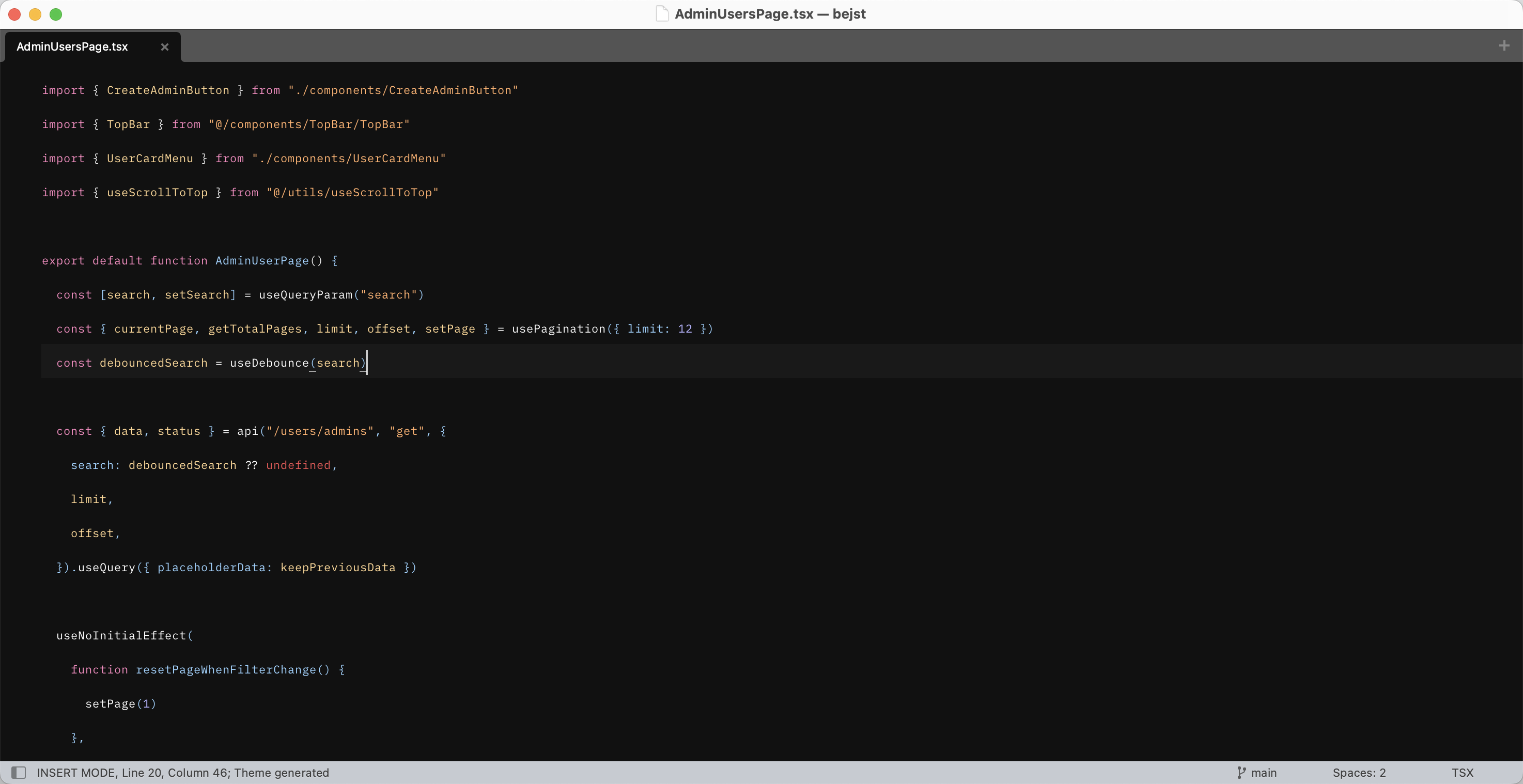Click the file icon in the title bar
The height and width of the screenshot is (784, 1523).
pos(662,13)
